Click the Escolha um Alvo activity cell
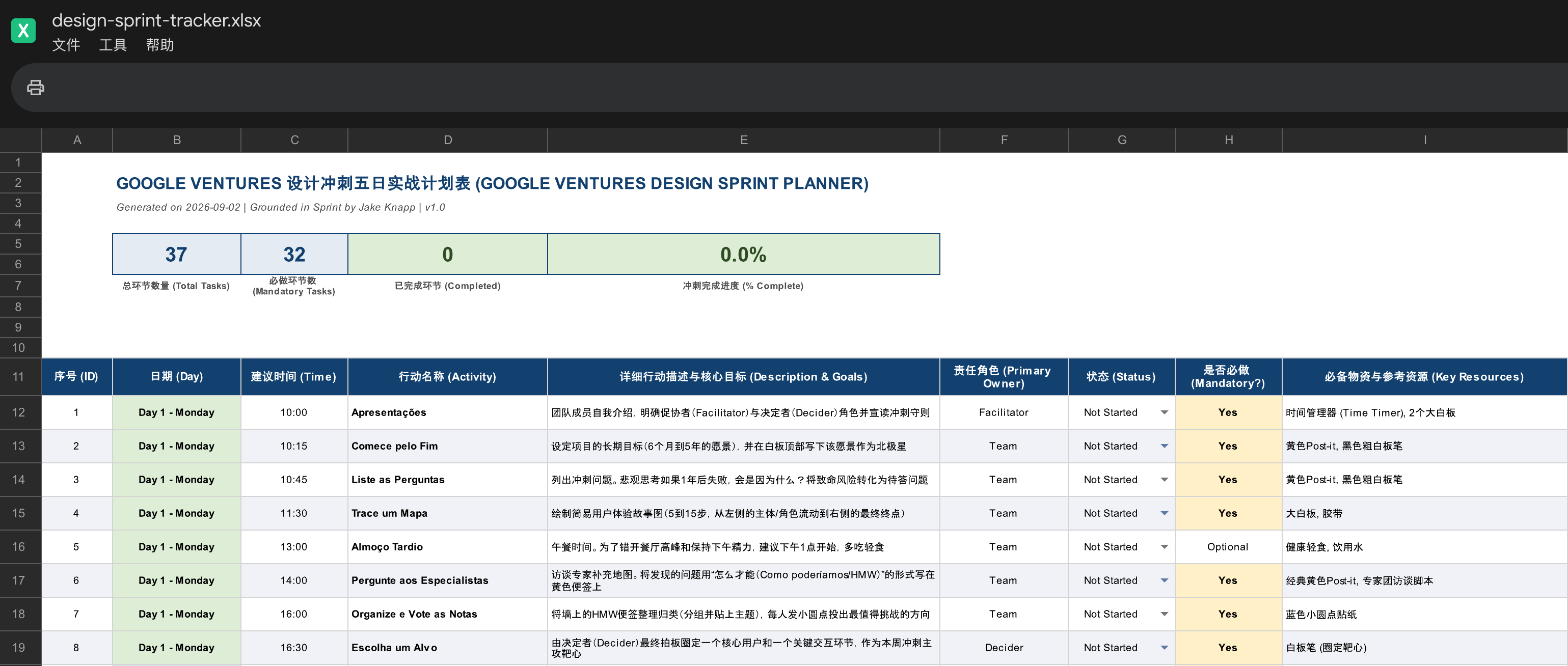 tap(447, 647)
